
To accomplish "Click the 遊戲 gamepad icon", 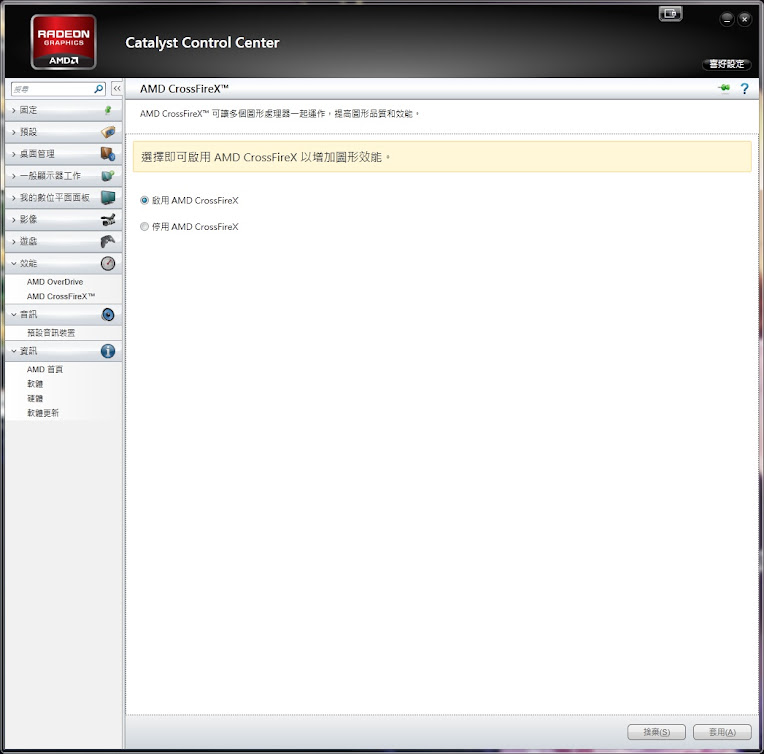I will 108,241.
